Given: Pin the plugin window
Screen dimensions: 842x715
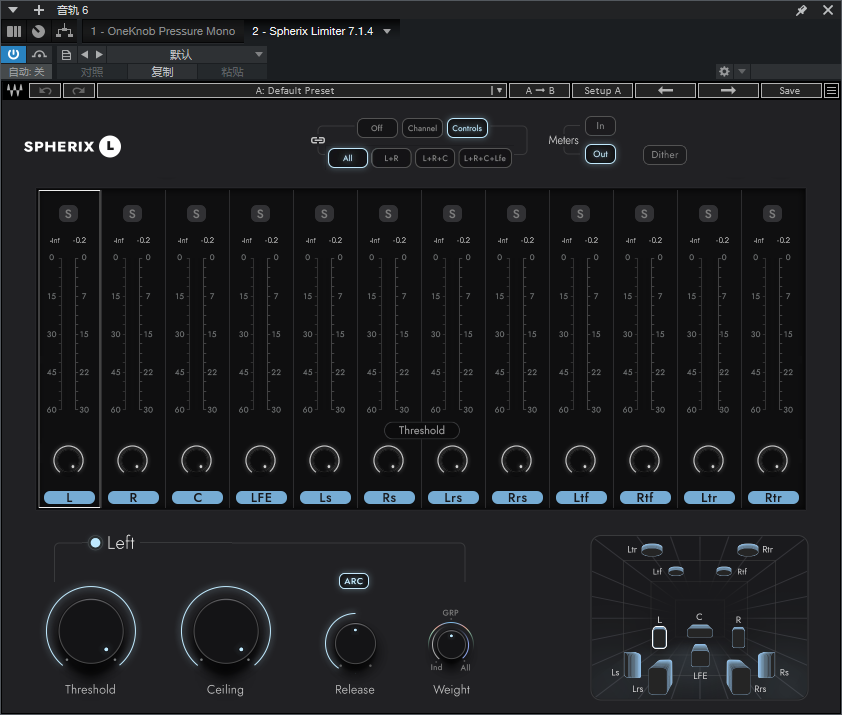Looking at the screenshot, I should [x=801, y=10].
